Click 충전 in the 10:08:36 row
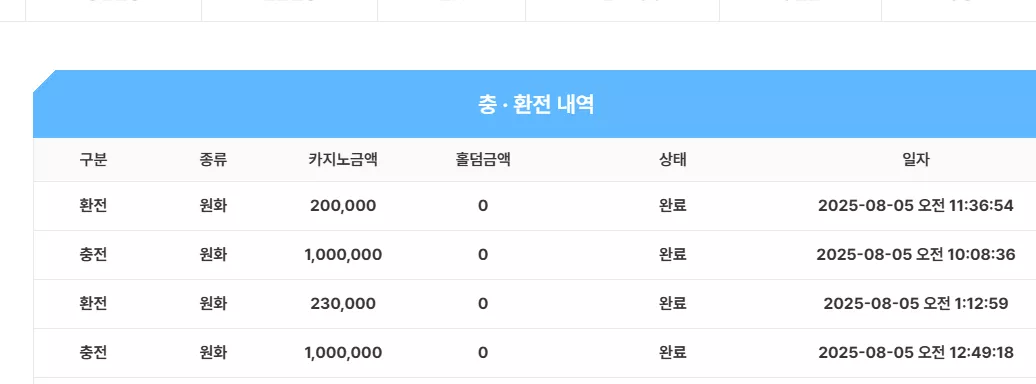This screenshot has height=384, width=1036. 93,254
